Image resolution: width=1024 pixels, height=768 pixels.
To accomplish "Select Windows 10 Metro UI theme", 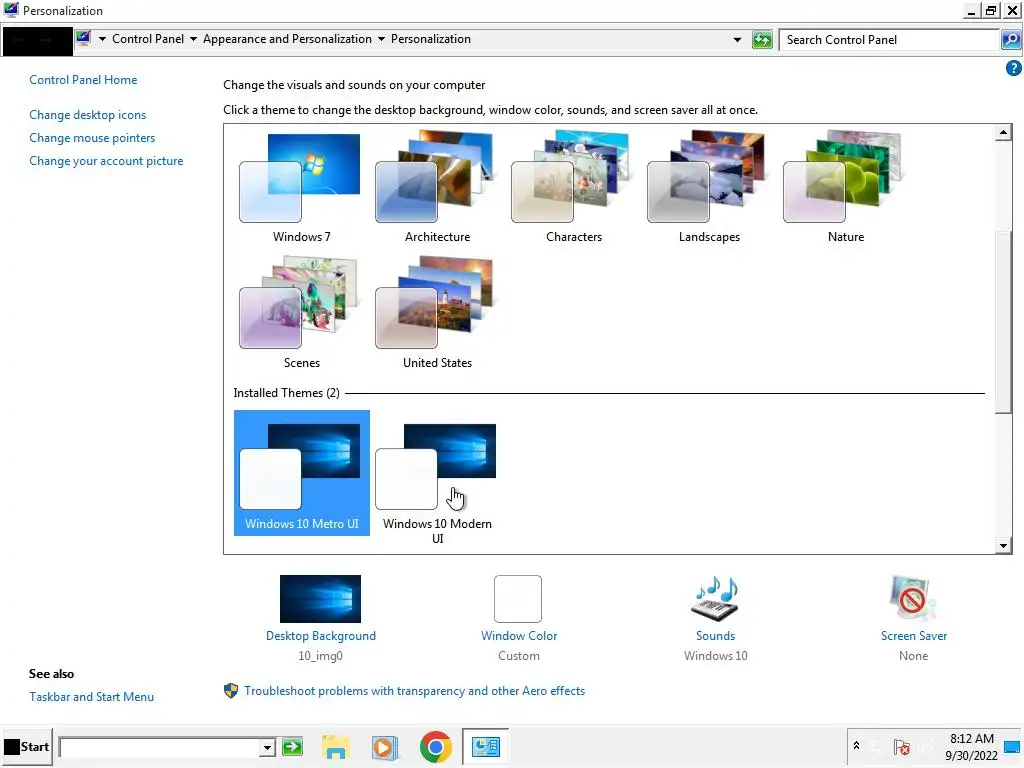I will [302, 473].
